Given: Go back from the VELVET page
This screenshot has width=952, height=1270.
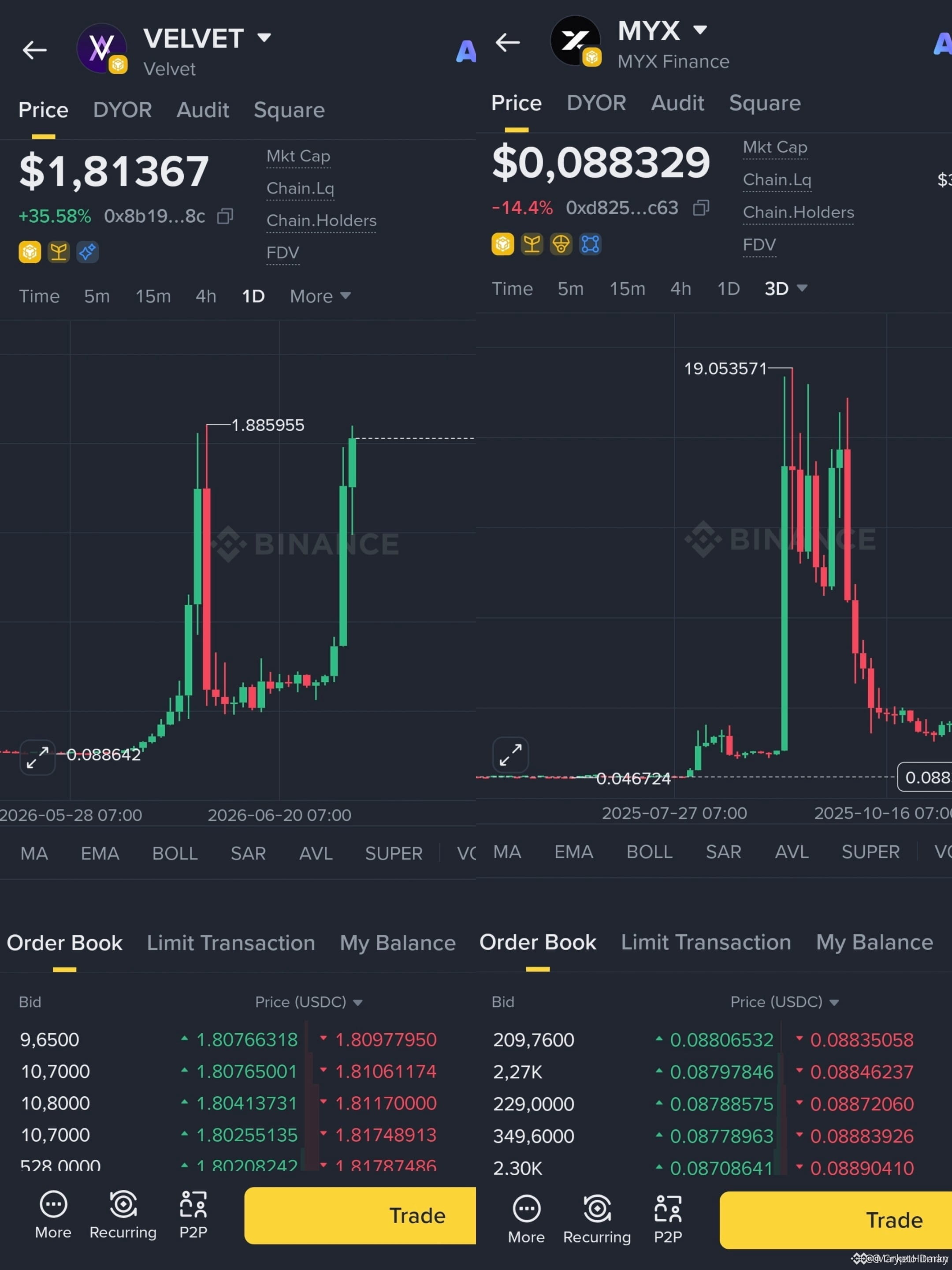Looking at the screenshot, I should (34, 50).
